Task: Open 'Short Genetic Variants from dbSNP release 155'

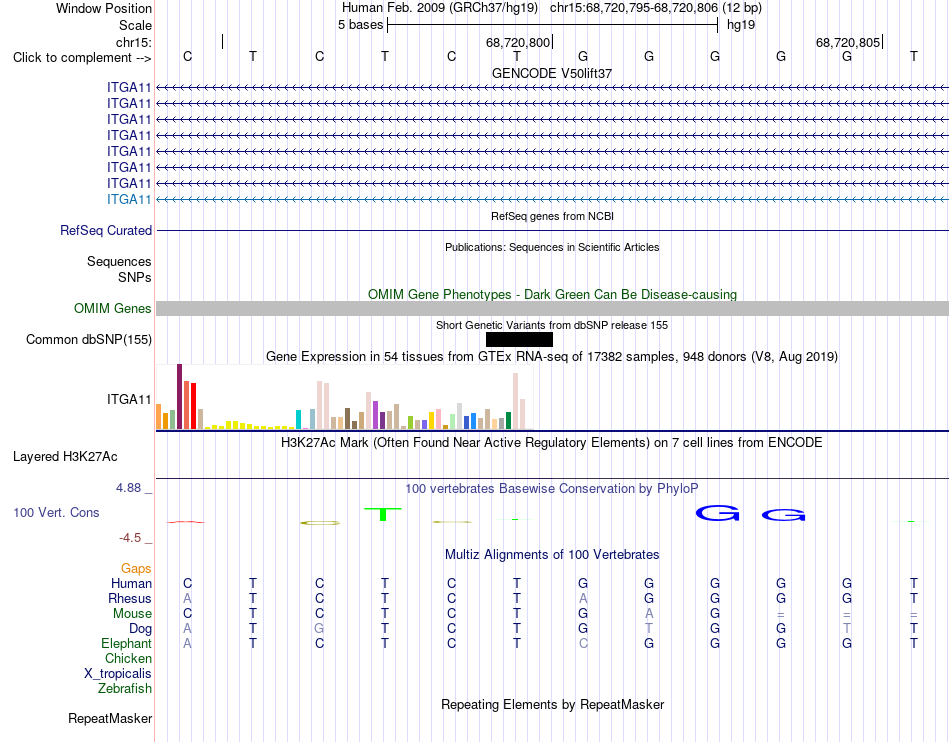Action: pos(552,325)
